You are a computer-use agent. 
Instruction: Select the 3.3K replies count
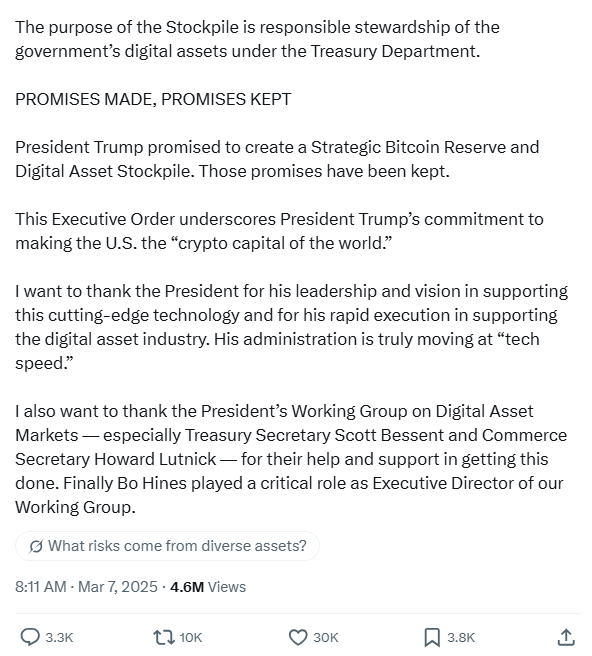(x=59, y=638)
